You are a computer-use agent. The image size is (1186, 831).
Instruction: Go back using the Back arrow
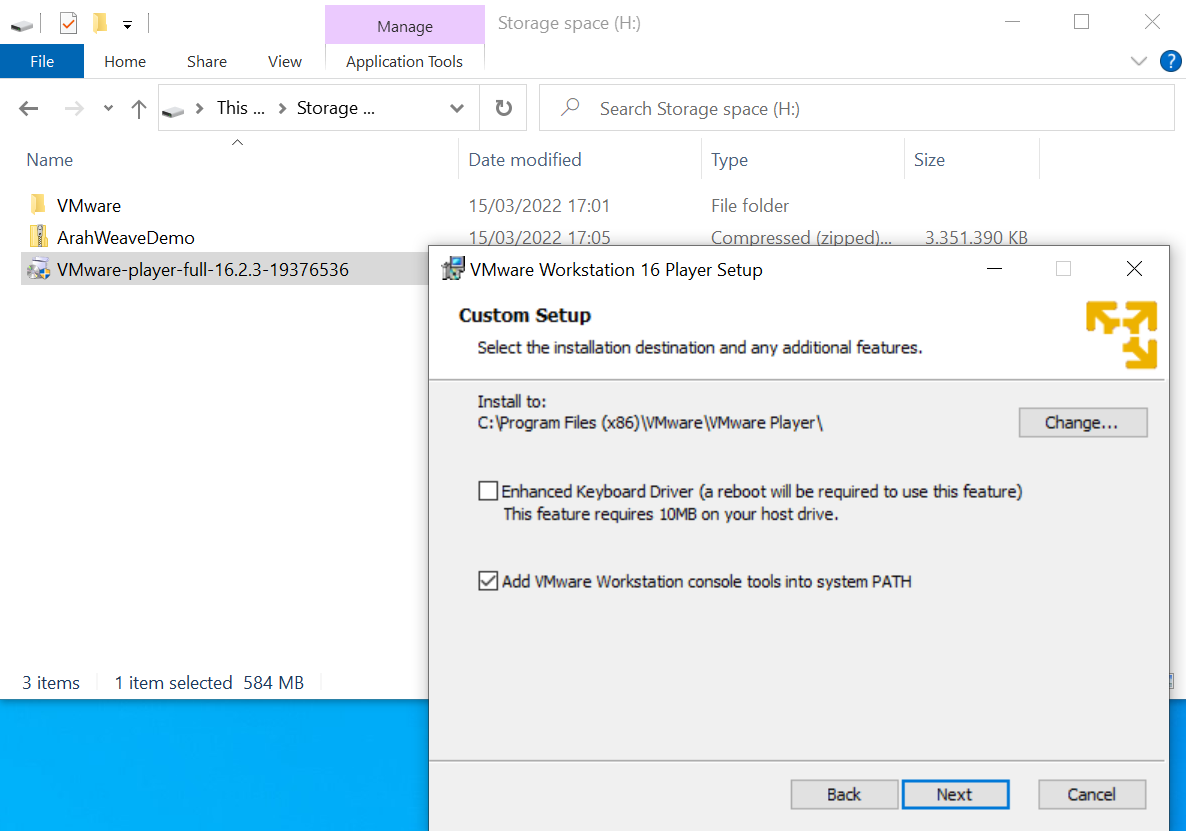(x=29, y=108)
